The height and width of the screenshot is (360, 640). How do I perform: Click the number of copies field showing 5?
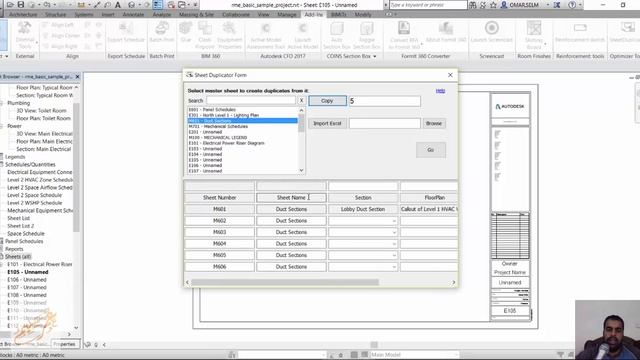tap(384, 101)
